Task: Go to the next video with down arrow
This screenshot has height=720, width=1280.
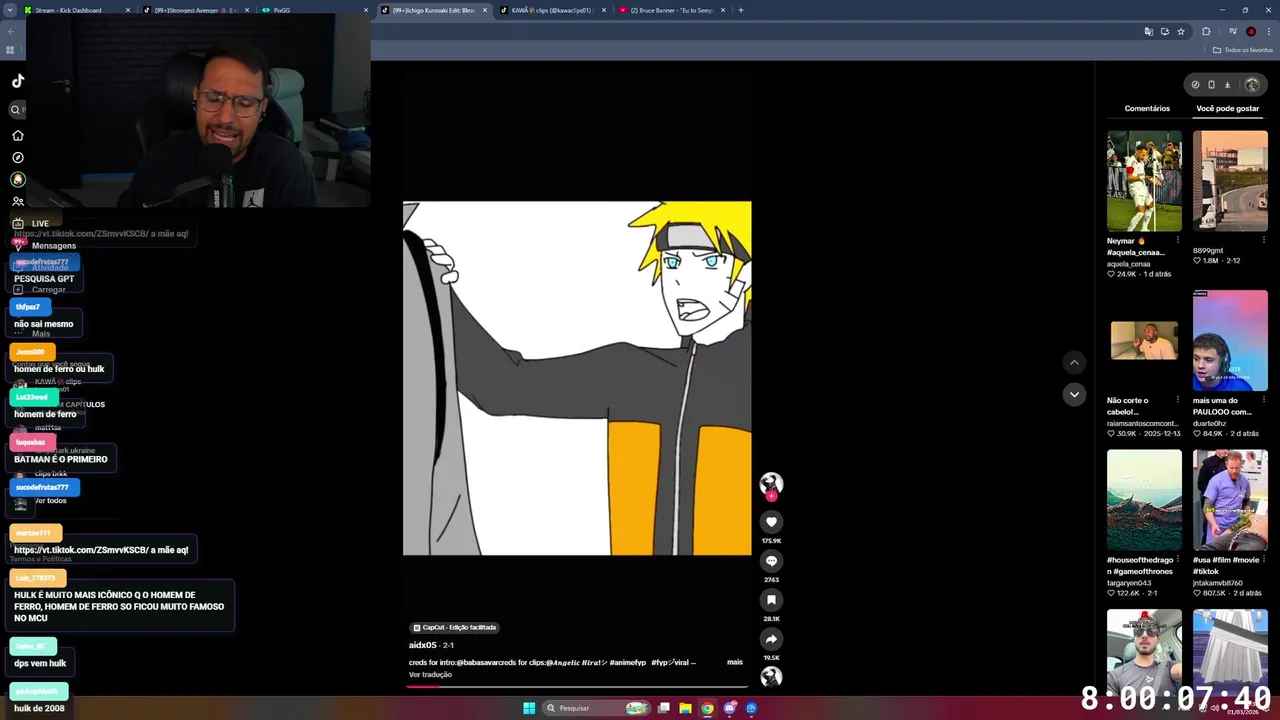Action: [1074, 394]
